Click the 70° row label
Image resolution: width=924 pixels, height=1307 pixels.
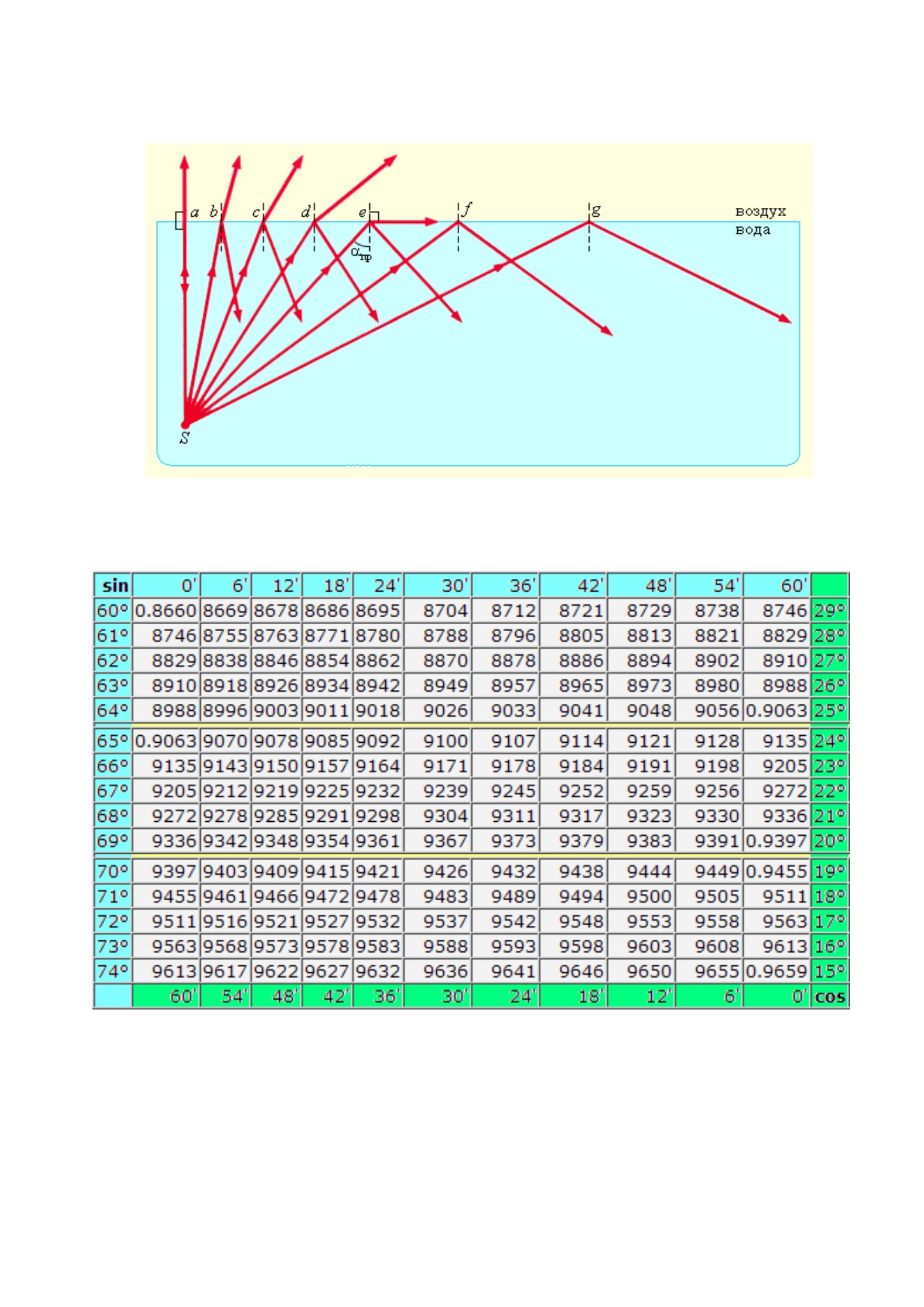point(113,871)
